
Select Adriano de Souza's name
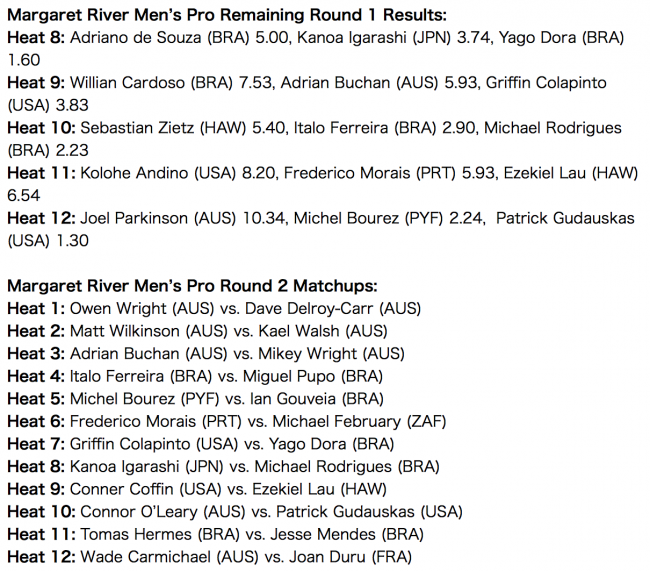click(x=138, y=38)
